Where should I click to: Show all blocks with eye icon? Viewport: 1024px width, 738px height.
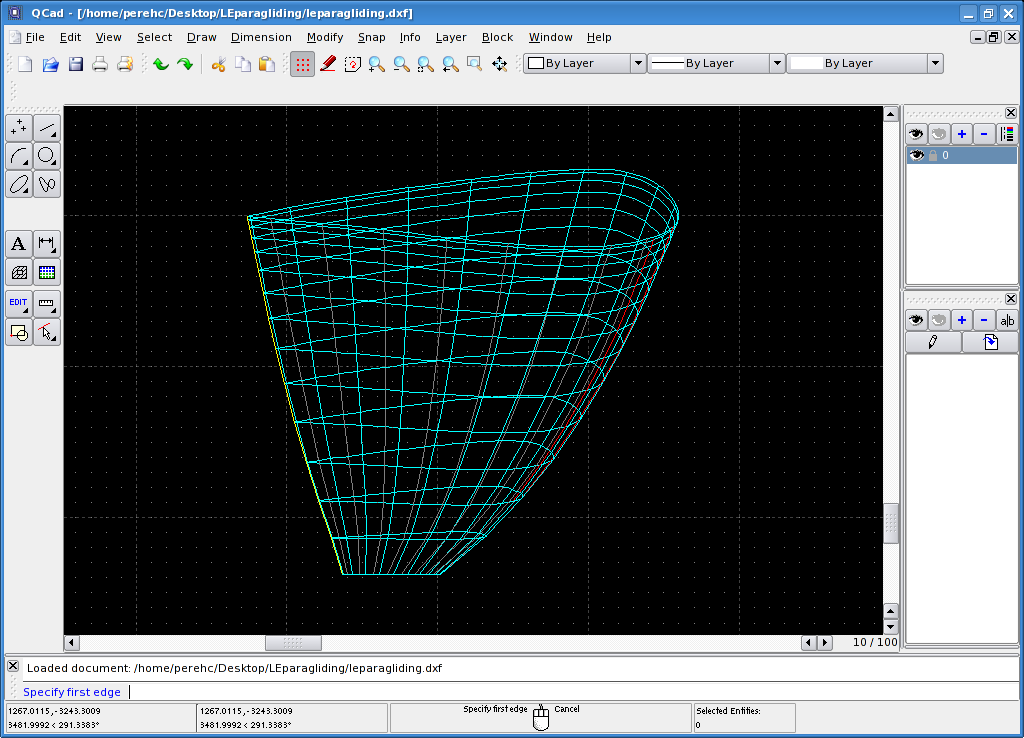click(916, 320)
